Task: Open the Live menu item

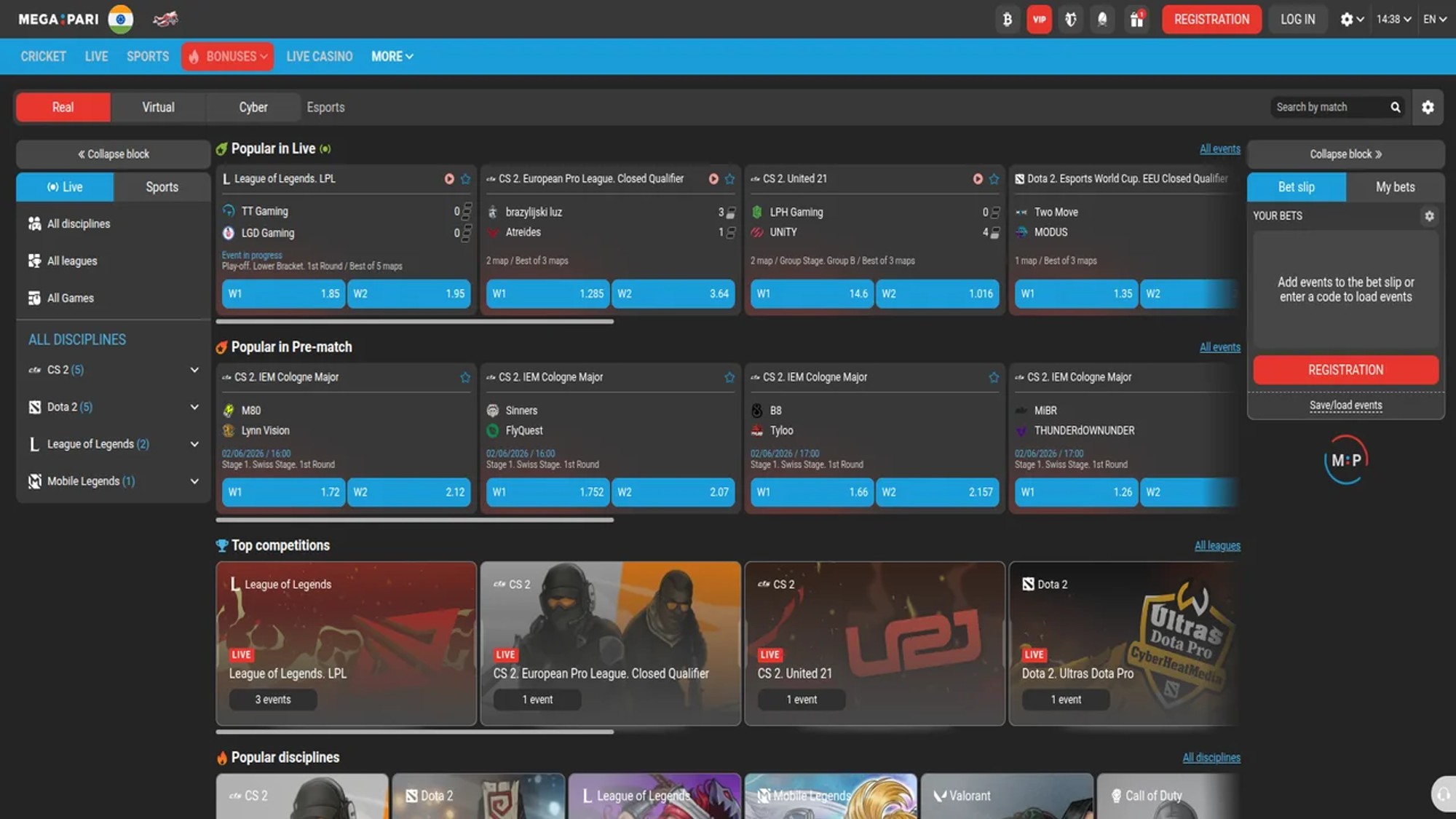Action: 96,56
